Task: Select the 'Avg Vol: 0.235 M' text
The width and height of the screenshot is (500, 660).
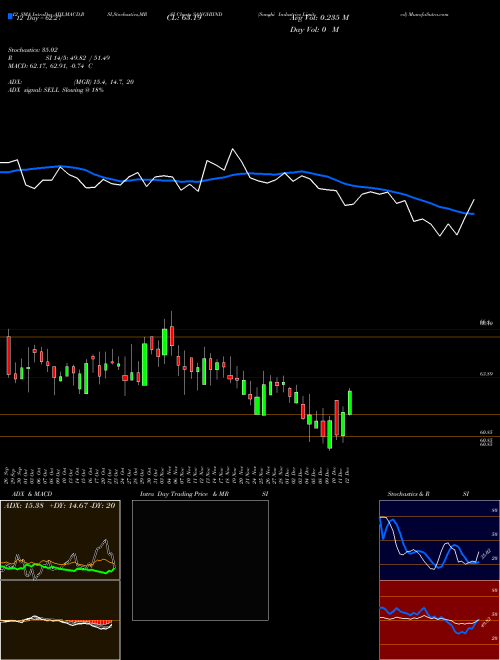Action: [319, 18]
